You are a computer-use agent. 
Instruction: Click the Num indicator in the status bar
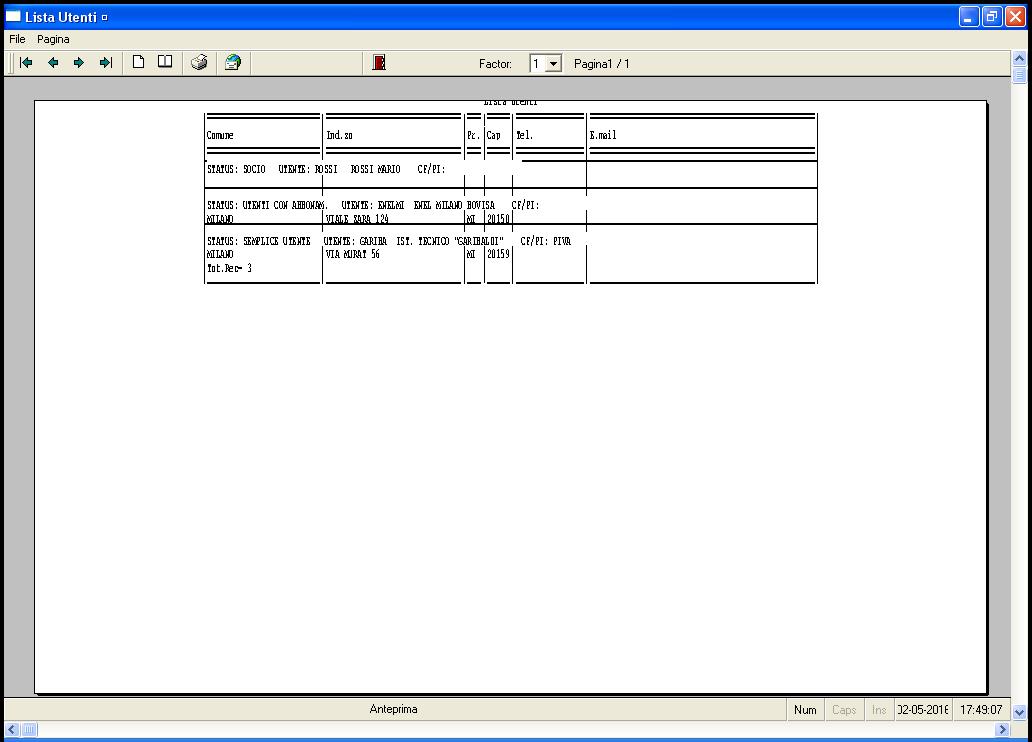pyautogui.click(x=805, y=710)
